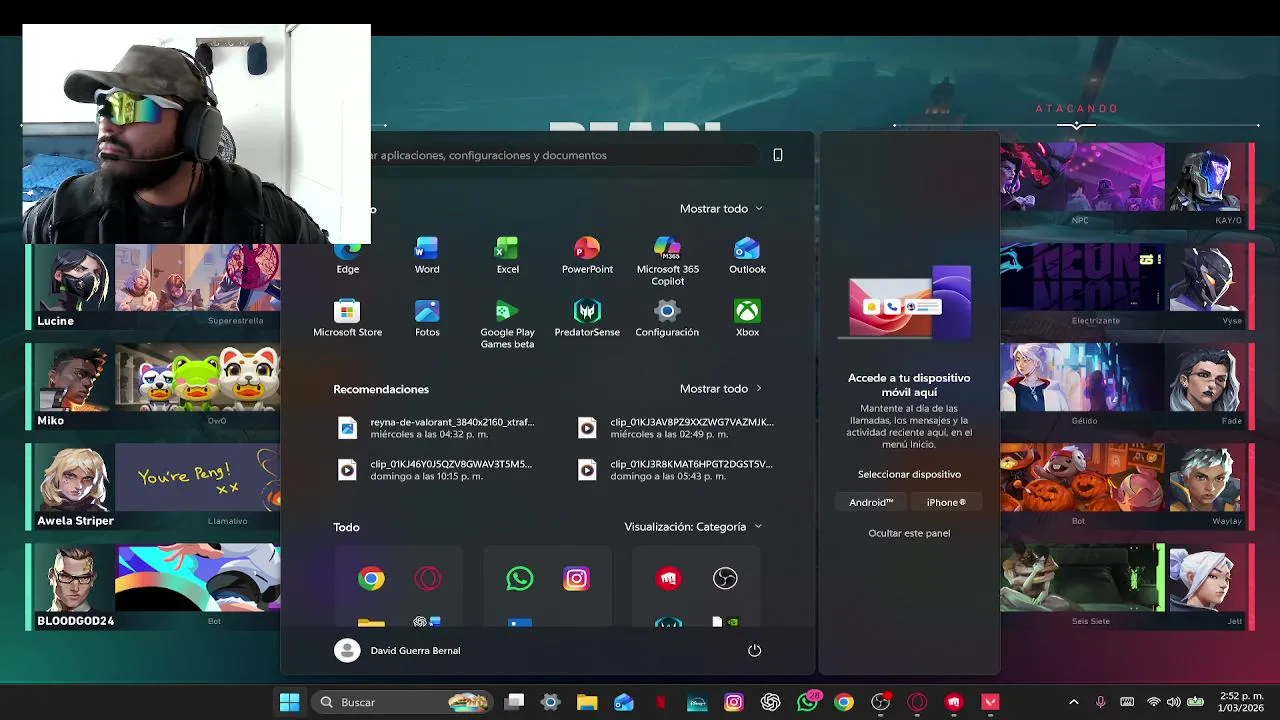Select Awela Striper player card
This screenshot has width=1280, height=720.
tap(153, 487)
